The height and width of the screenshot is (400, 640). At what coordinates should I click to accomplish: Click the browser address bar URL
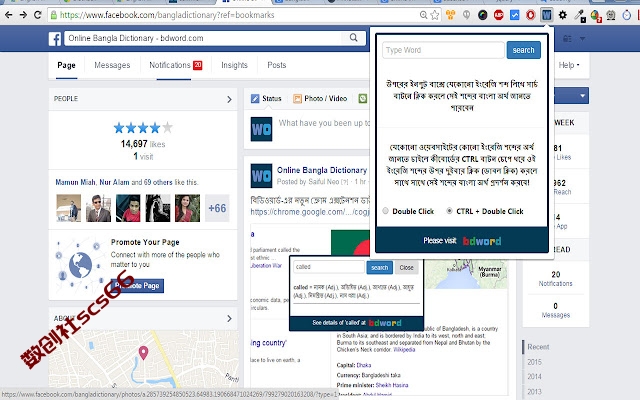(x=167, y=15)
